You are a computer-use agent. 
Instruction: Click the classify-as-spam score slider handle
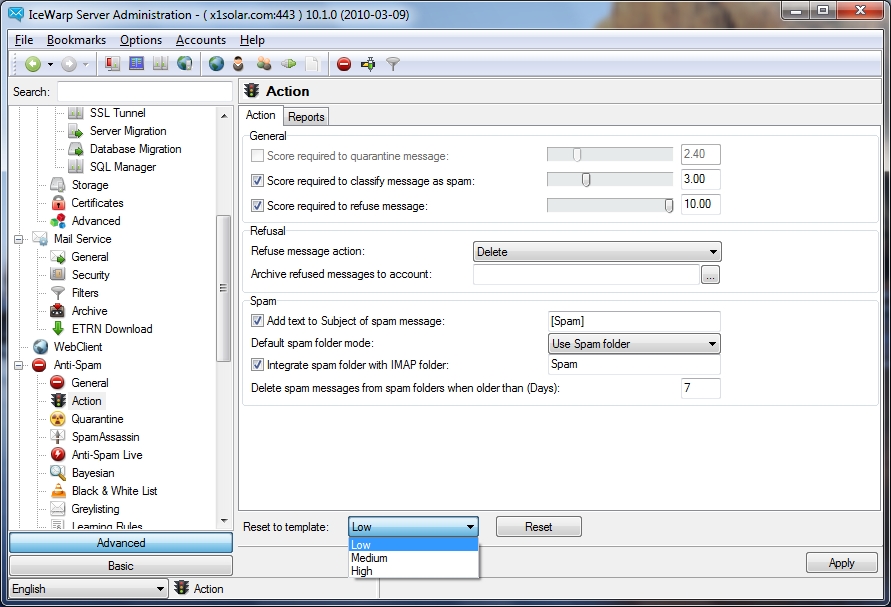(586, 180)
